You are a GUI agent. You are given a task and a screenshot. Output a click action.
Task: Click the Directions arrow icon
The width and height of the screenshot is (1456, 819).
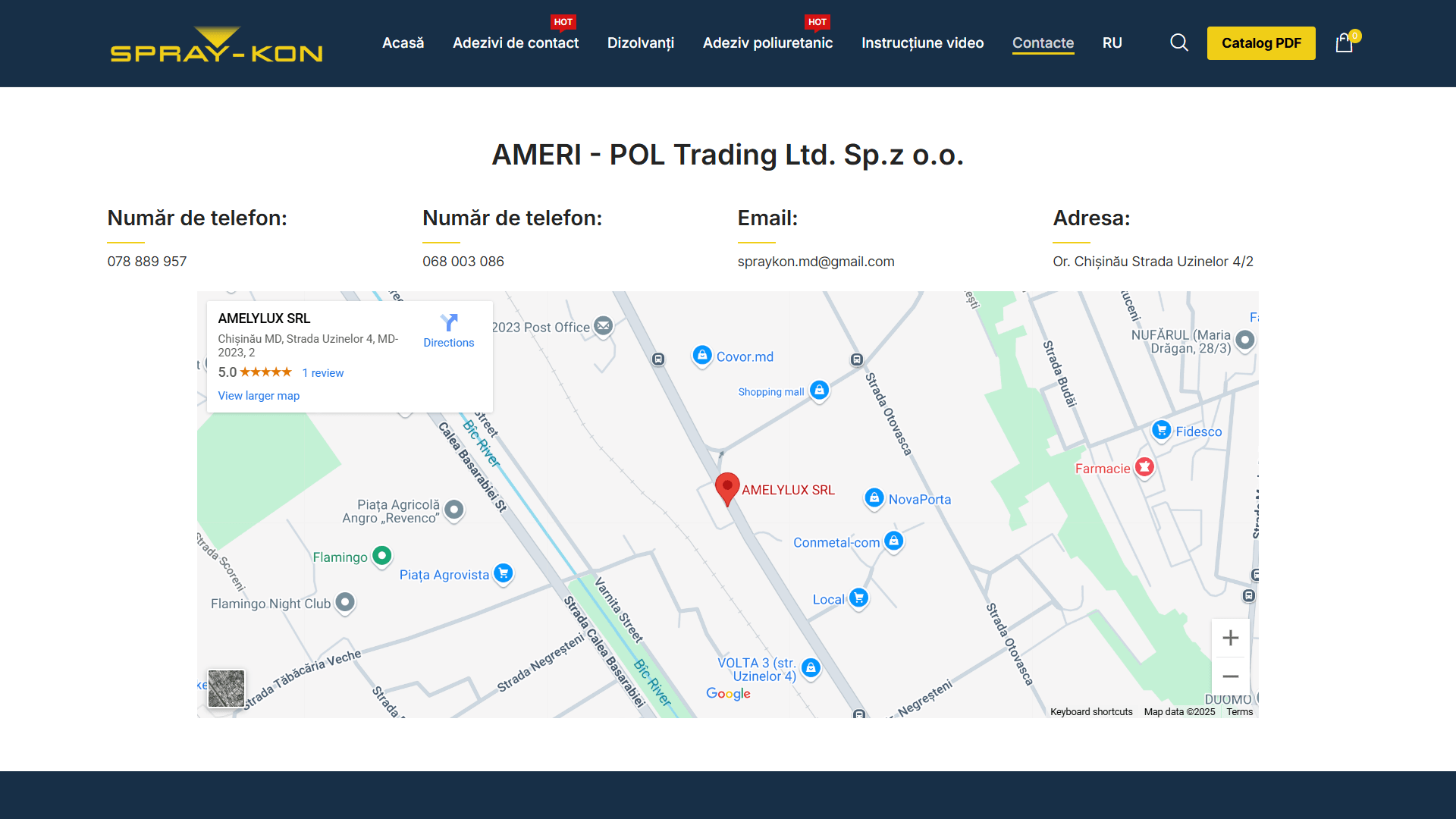pos(449,322)
